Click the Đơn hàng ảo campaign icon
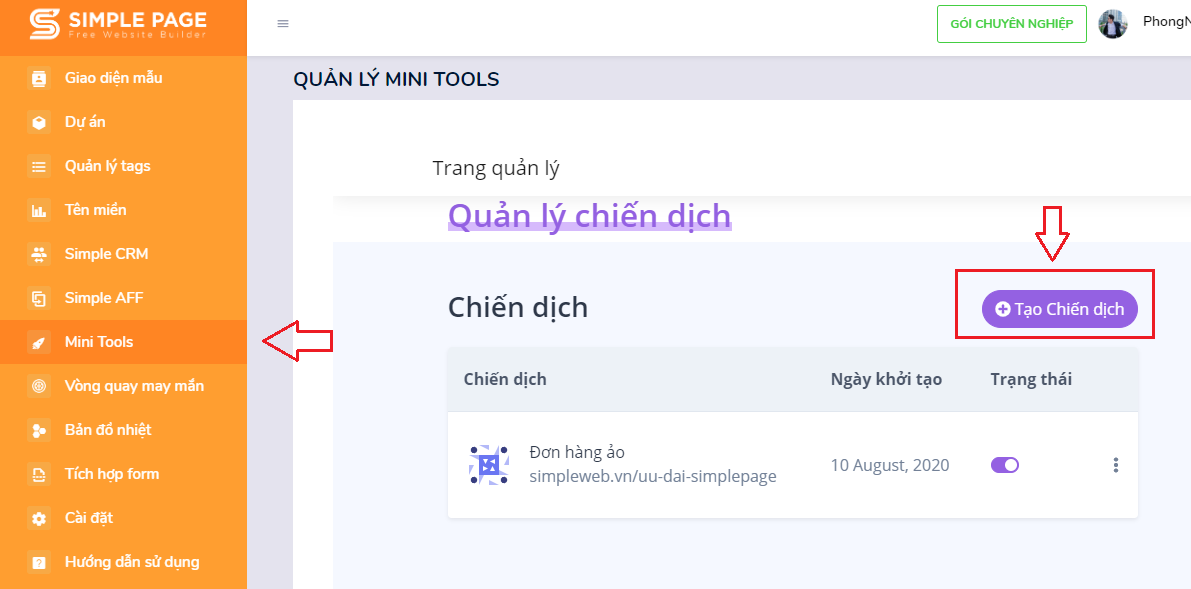The width and height of the screenshot is (1191, 589). 488,464
